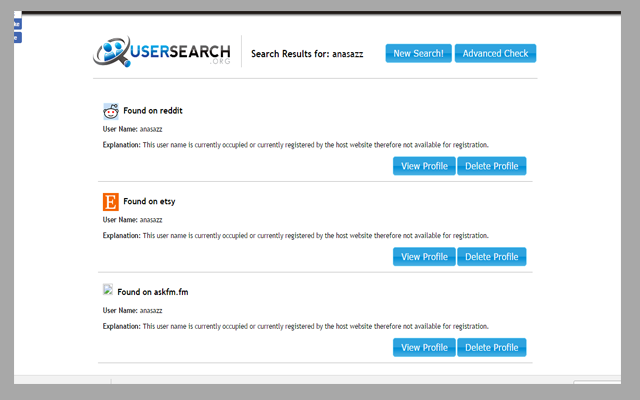The width and height of the screenshot is (640, 400).
Task: Click the broken askfm.fm image icon
Action: coord(108,290)
